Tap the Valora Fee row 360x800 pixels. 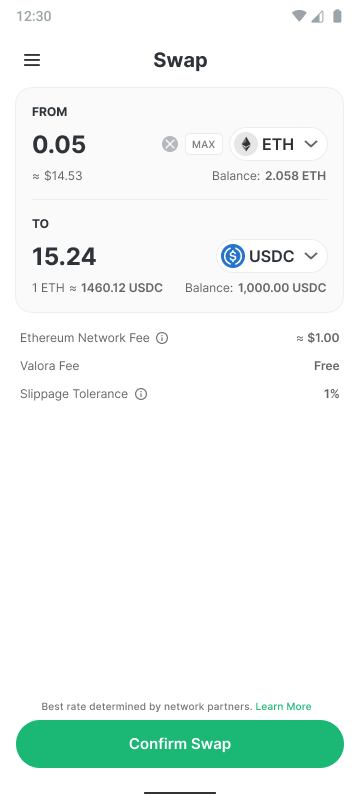click(x=179, y=366)
